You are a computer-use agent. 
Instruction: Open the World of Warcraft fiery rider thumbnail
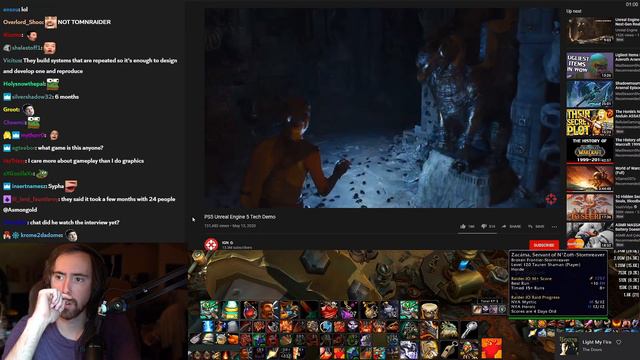589,178
